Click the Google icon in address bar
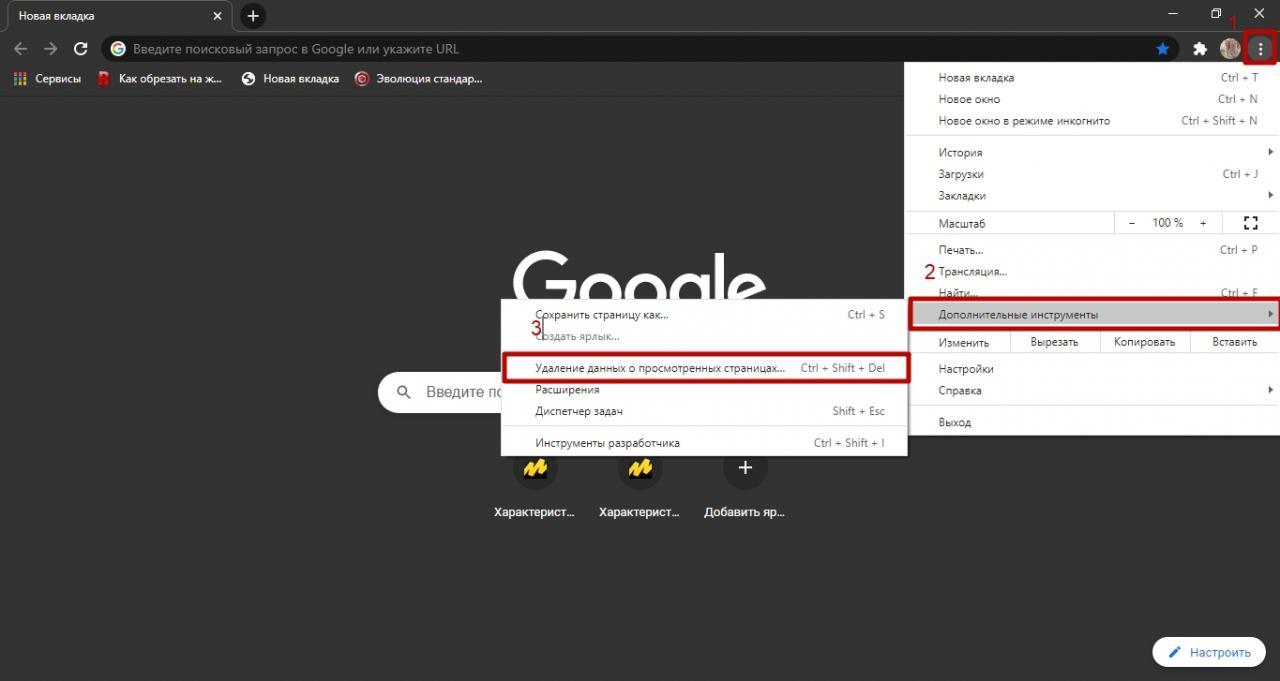The height and width of the screenshot is (681, 1280). pos(118,49)
